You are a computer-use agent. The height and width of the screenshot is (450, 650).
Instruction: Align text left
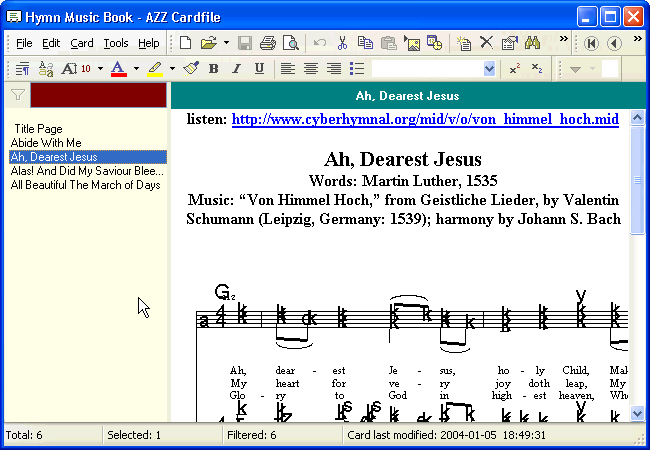click(288, 68)
